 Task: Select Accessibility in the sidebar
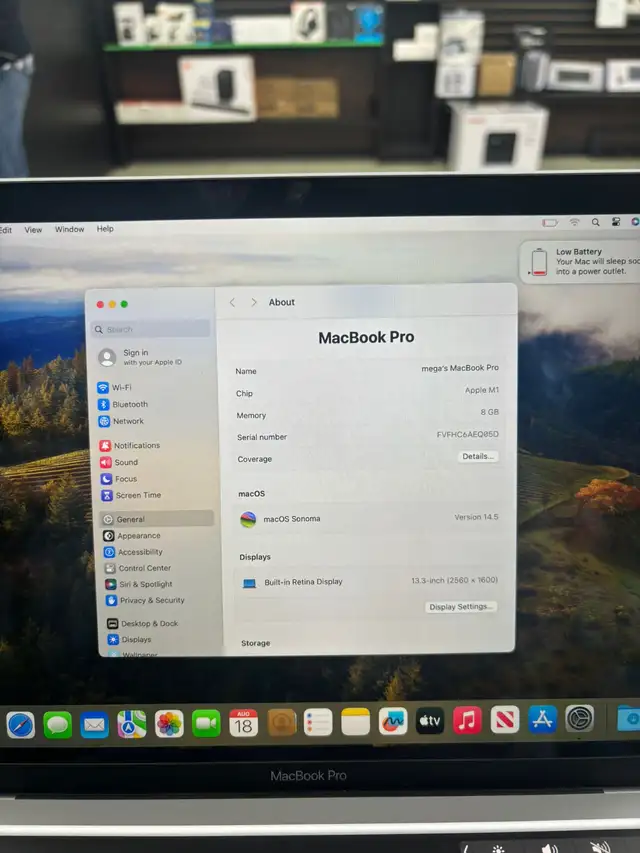[157, 552]
